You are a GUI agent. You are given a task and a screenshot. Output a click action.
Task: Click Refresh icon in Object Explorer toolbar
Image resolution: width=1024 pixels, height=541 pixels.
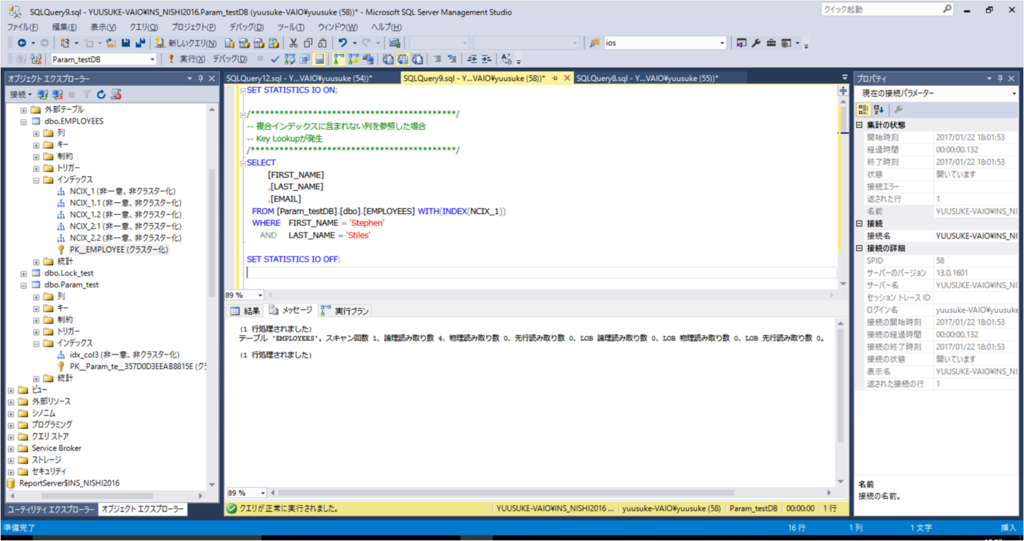click(101, 95)
